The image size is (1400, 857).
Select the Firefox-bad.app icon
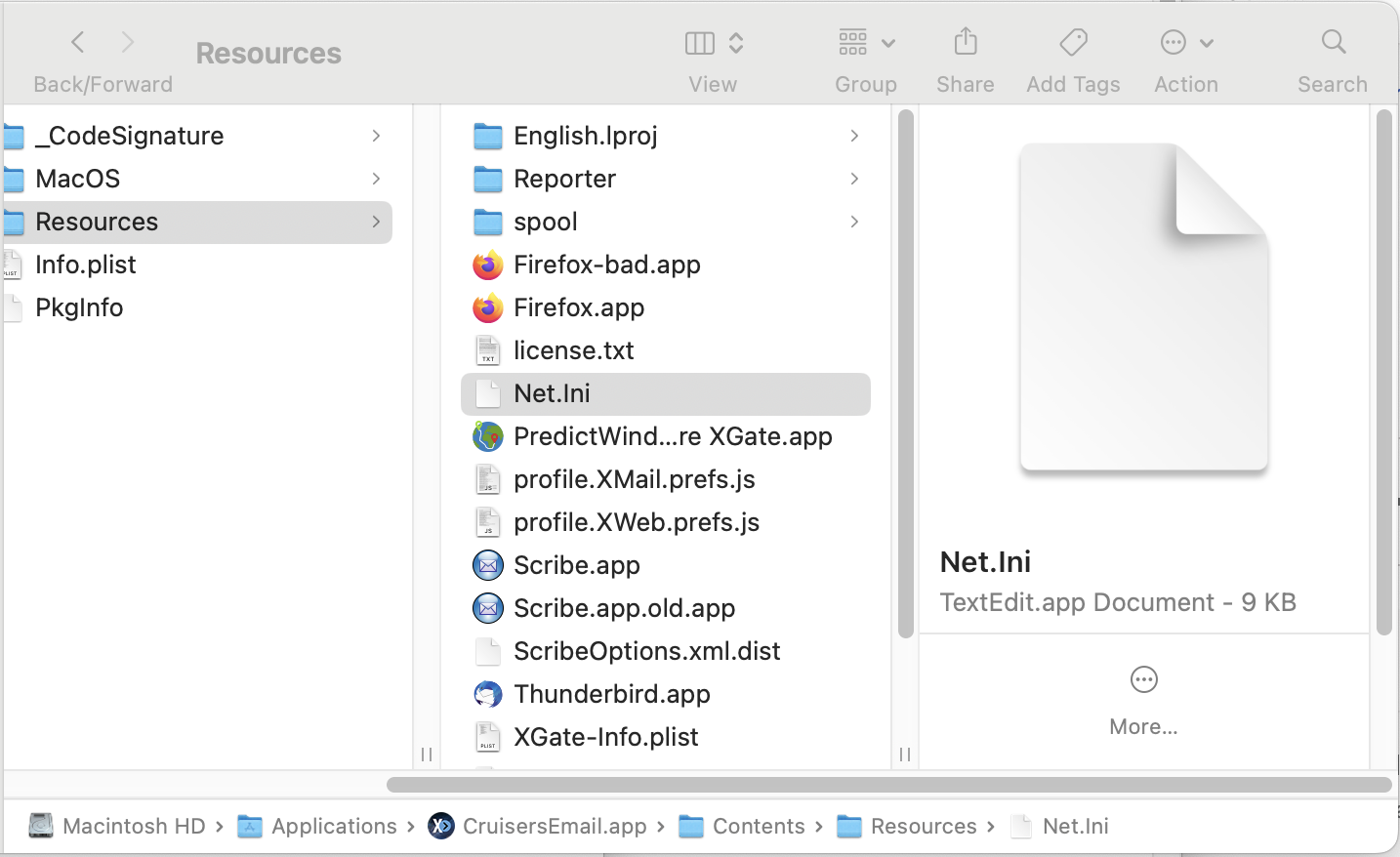pyautogui.click(x=488, y=265)
